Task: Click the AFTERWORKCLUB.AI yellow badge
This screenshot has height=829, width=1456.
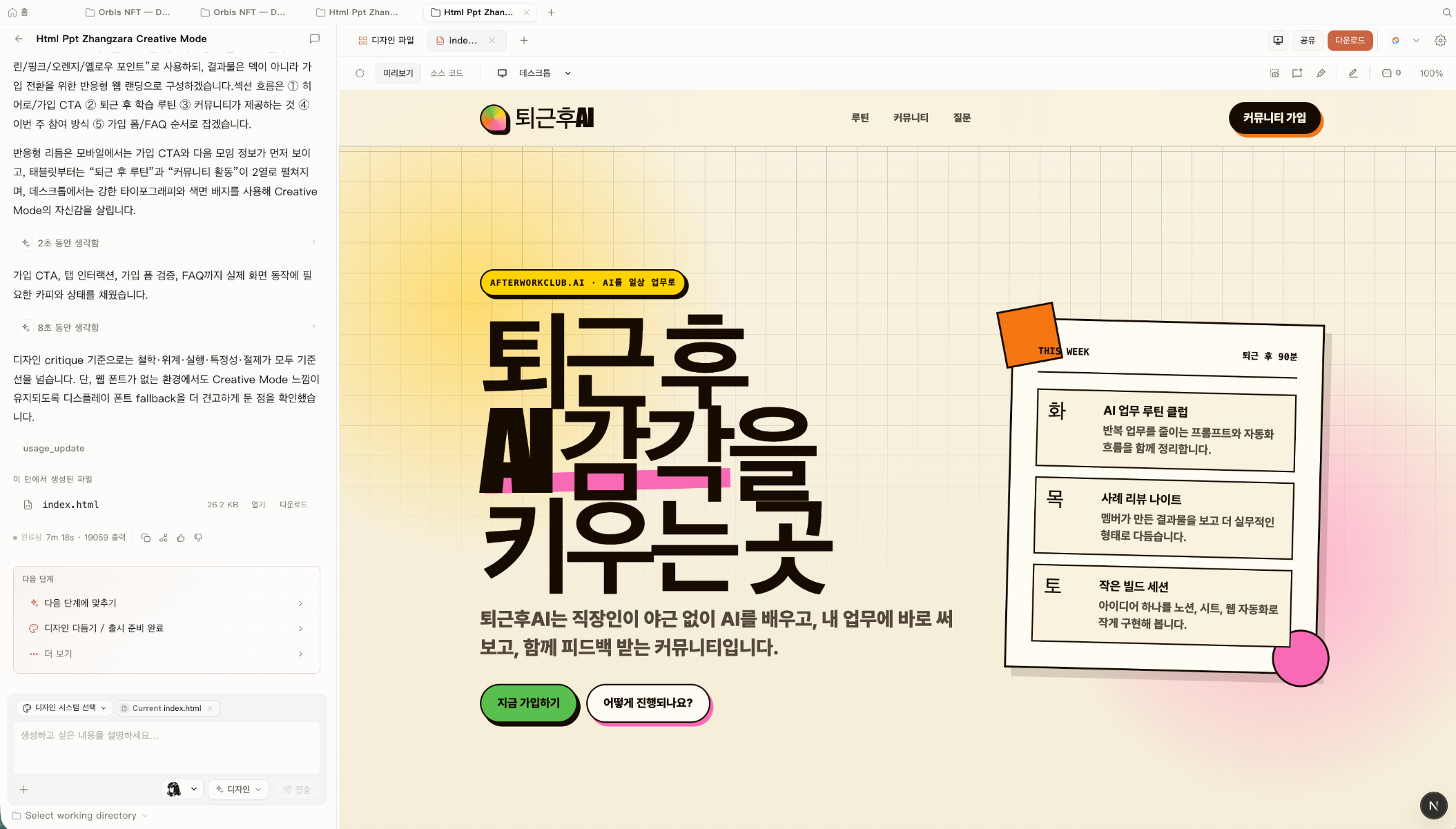Action: tap(582, 283)
